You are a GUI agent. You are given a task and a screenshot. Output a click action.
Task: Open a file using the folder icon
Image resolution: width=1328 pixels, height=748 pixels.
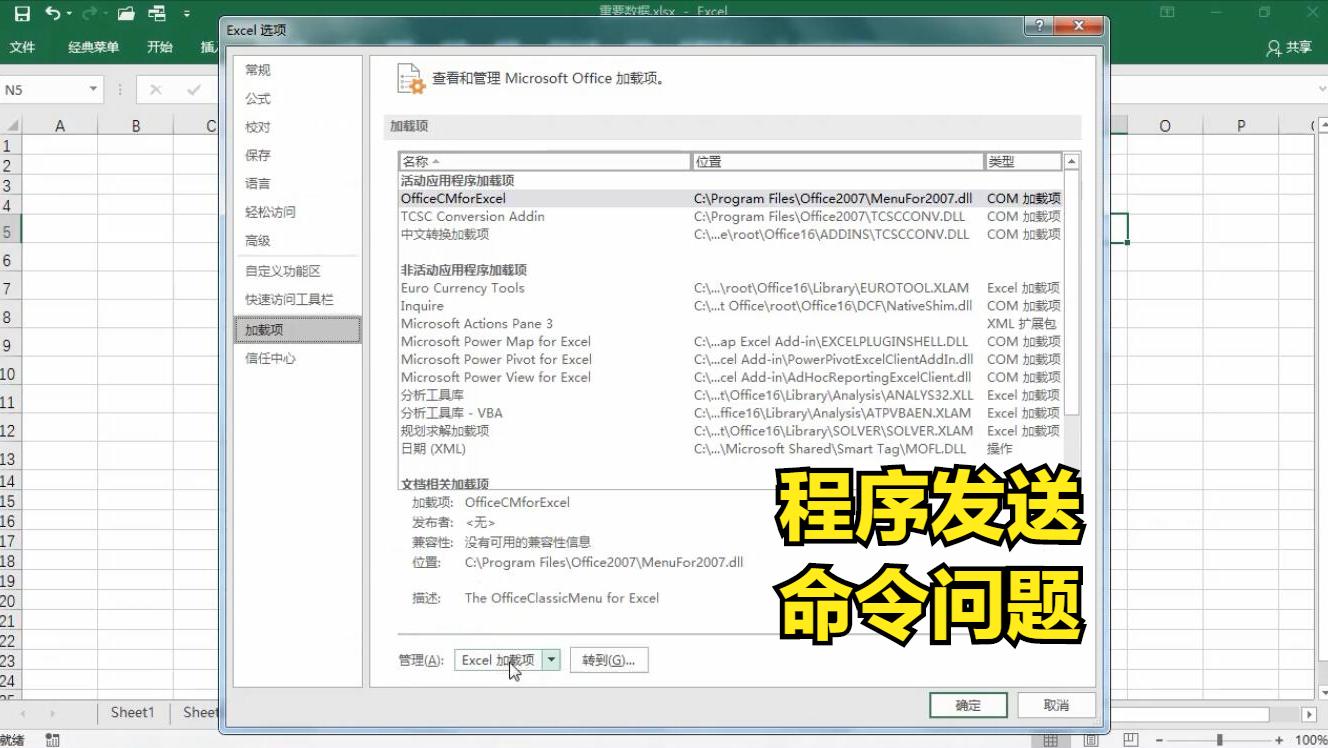[125, 11]
